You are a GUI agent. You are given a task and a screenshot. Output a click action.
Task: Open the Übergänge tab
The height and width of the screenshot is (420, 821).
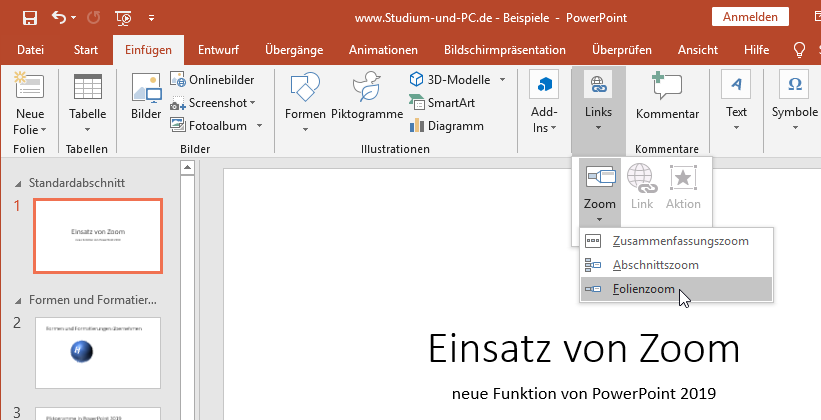click(x=294, y=50)
